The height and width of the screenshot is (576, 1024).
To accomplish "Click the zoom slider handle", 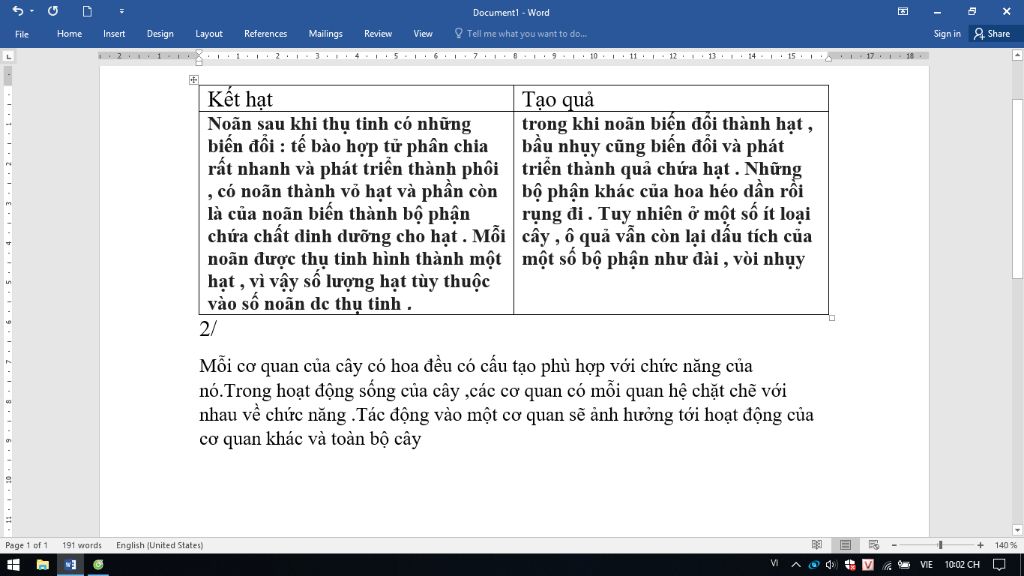I will coord(940,545).
